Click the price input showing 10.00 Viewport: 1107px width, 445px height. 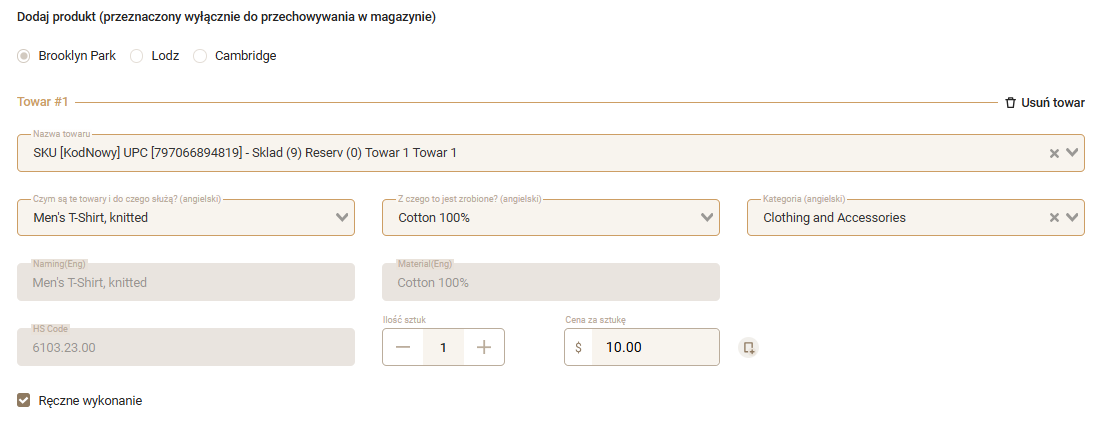point(654,347)
